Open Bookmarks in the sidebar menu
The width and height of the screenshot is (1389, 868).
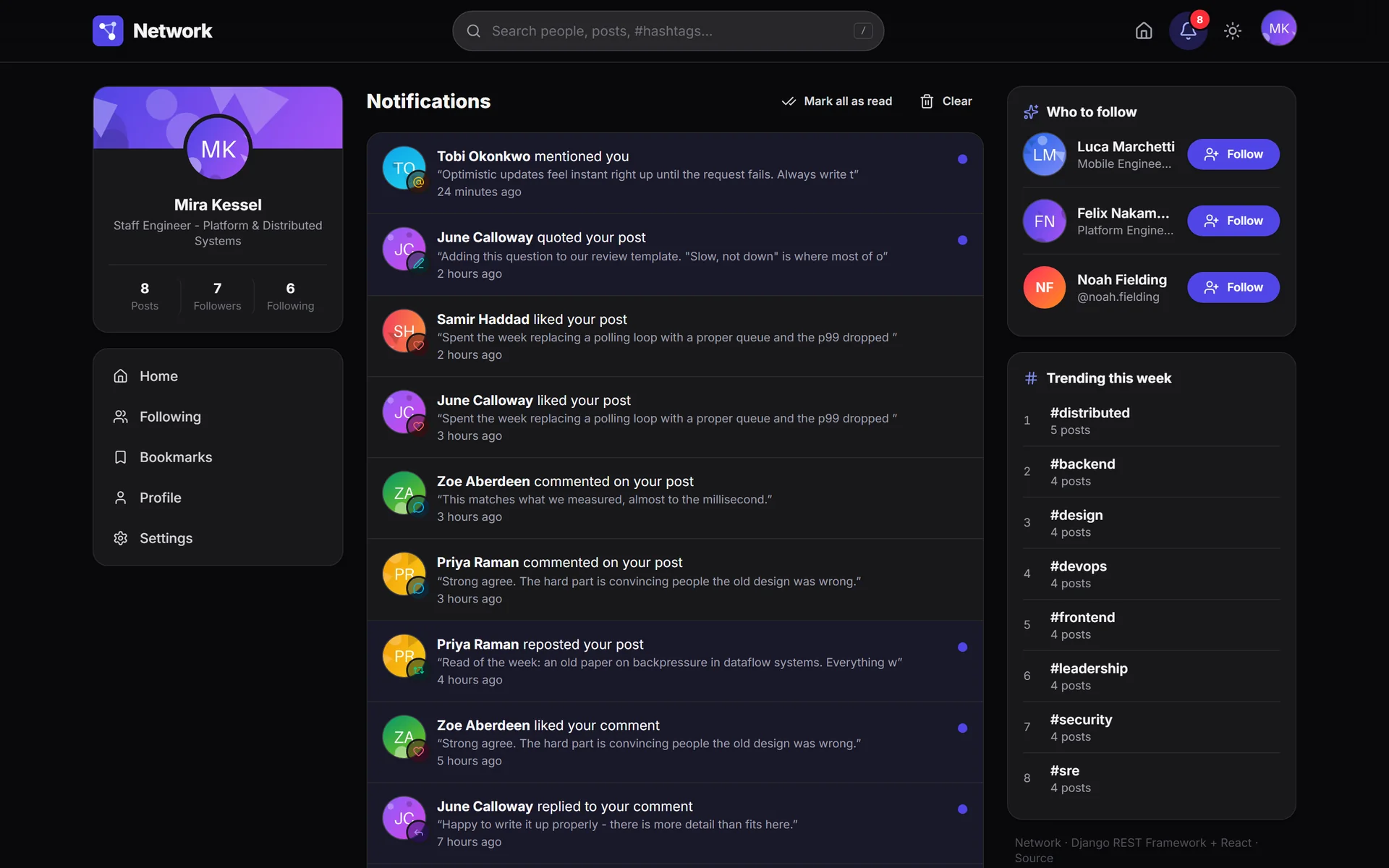(218, 457)
